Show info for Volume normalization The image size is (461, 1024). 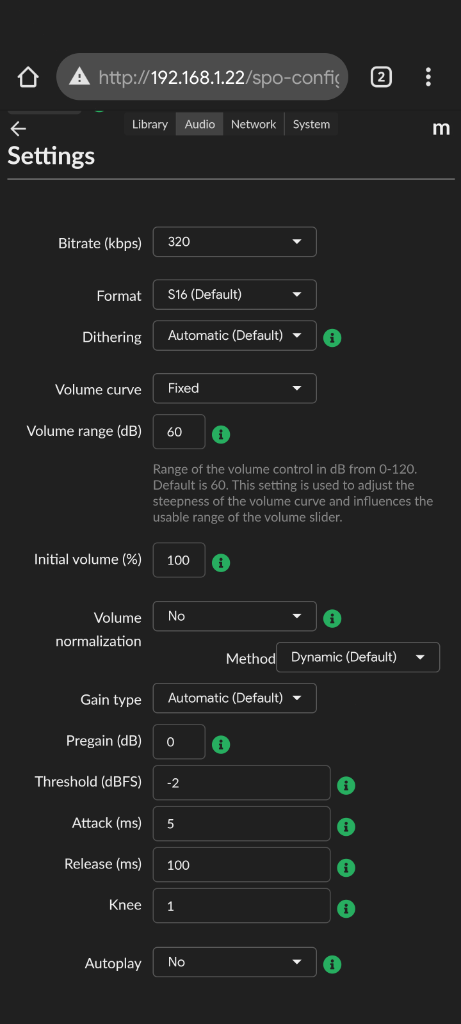pyautogui.click(x=332, y=618)
